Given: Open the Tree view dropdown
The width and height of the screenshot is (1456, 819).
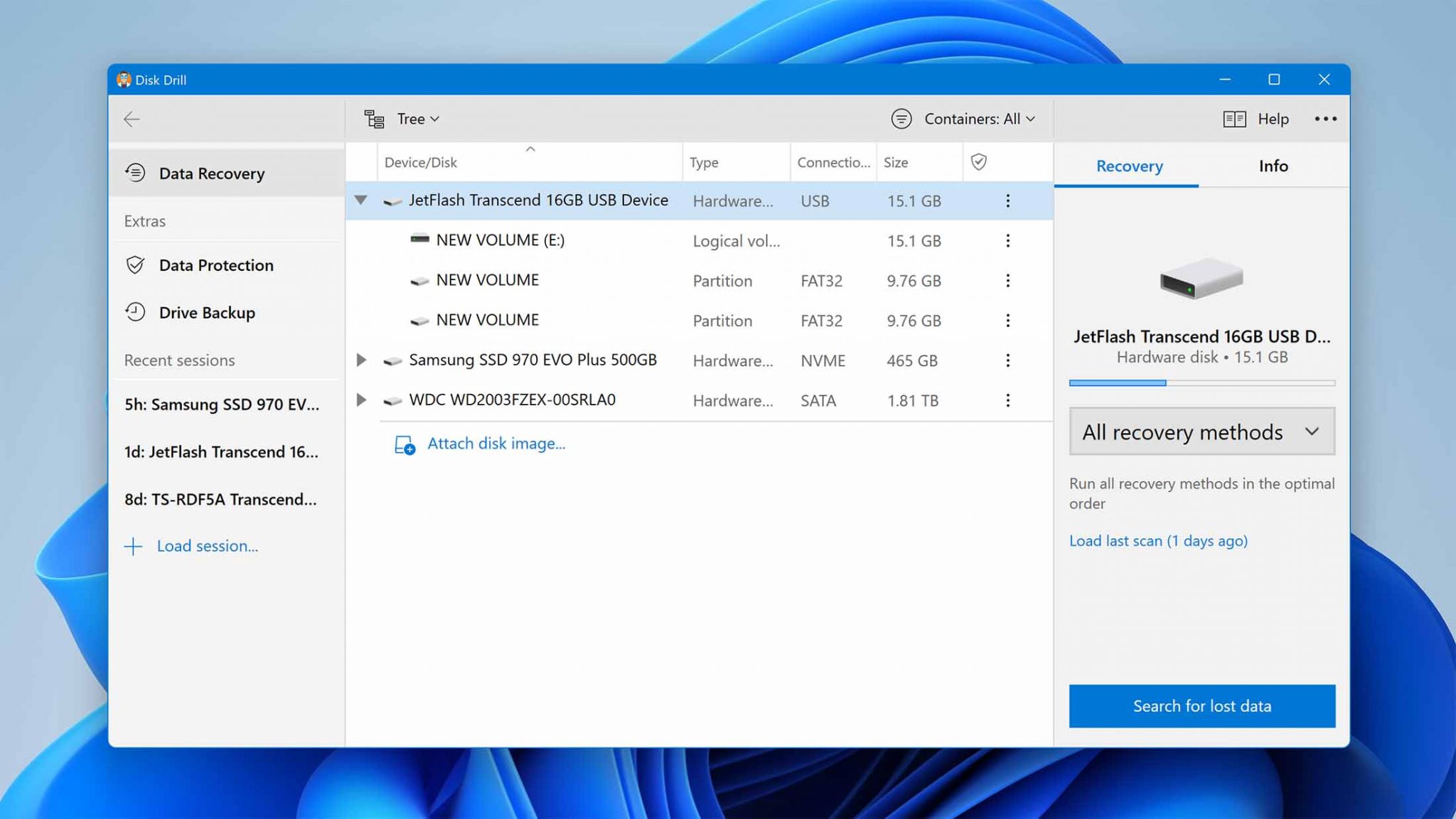Looking at the screenshot, I should (418, 119).
